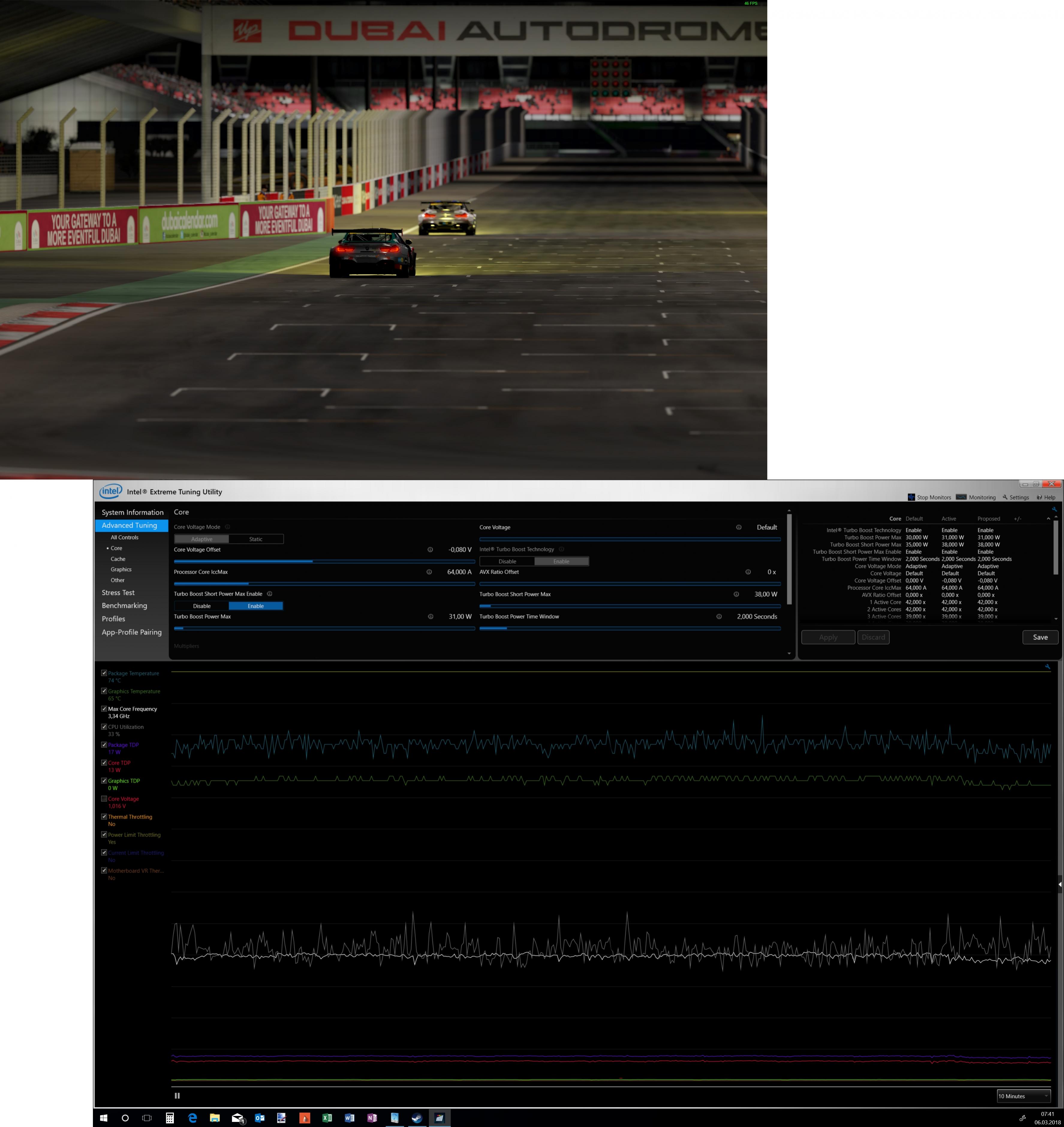Click the info icon next to Core Voltage Offset

(x=430, y=550)
